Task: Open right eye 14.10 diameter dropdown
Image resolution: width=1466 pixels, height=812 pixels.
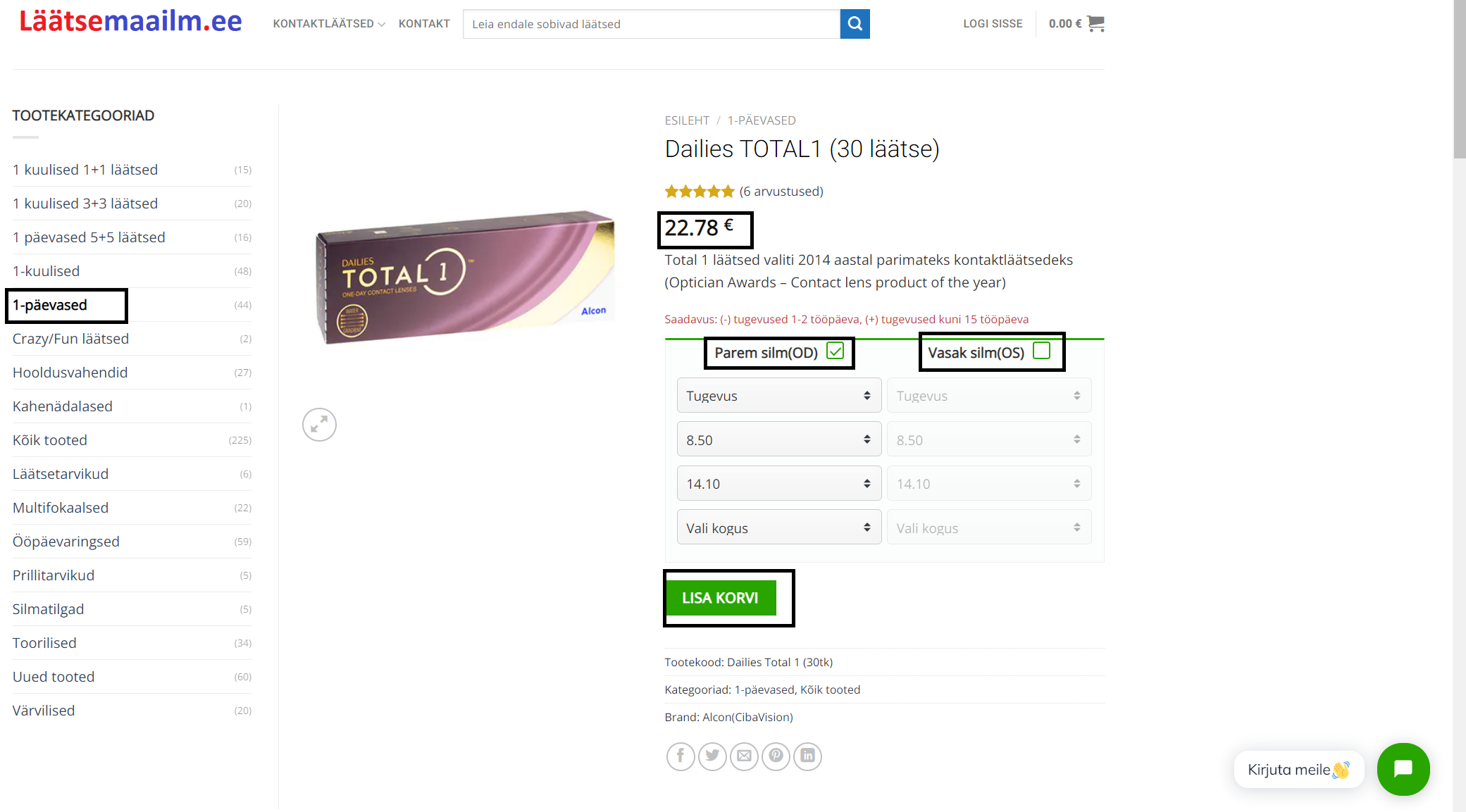Action: click(x=779, y=484)
